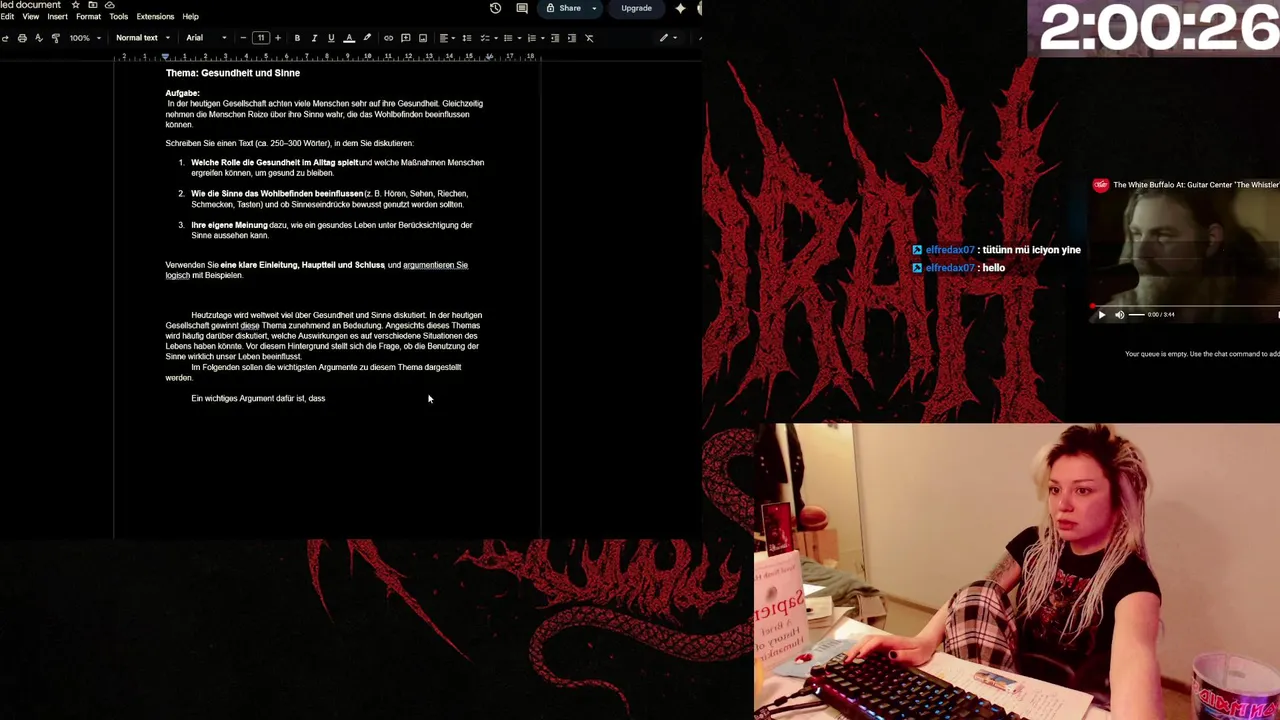
Task: Increase indent of paragraph
Action: pos(572,38)
